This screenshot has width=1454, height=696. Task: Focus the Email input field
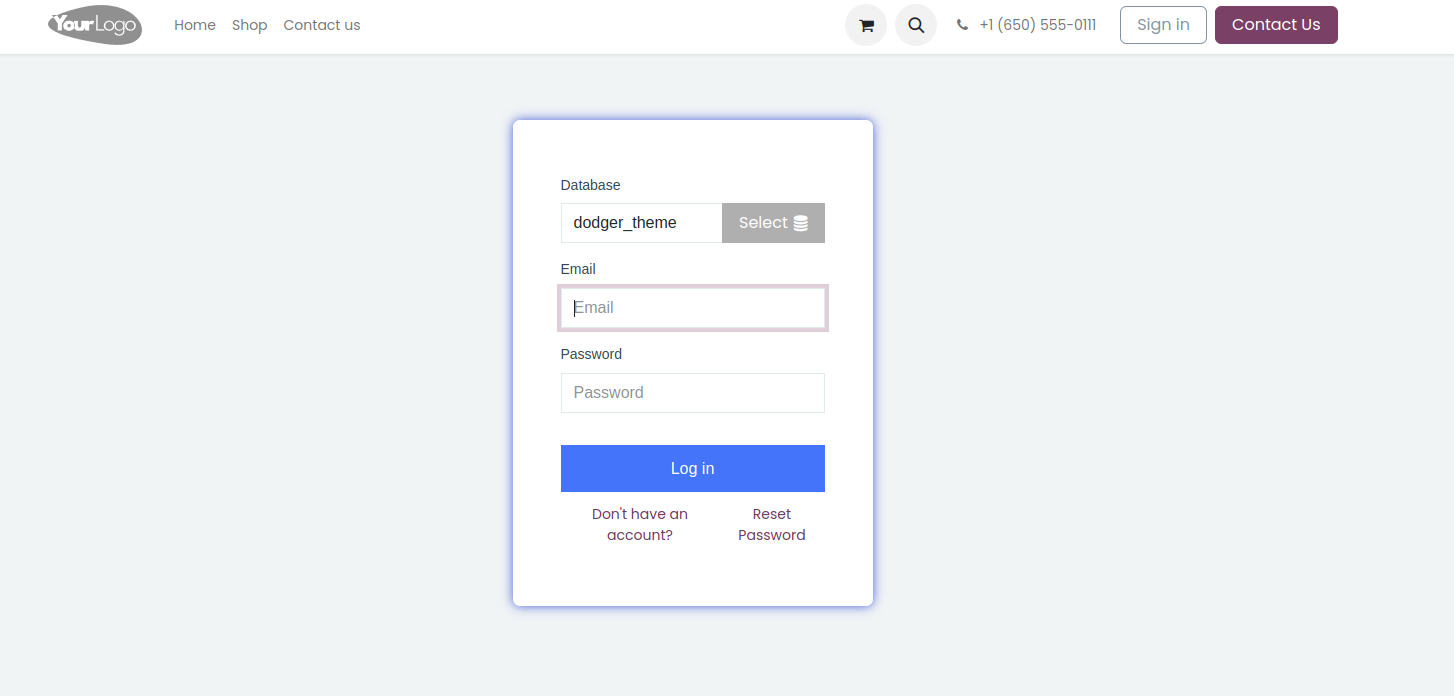click(x=693, y=308)
